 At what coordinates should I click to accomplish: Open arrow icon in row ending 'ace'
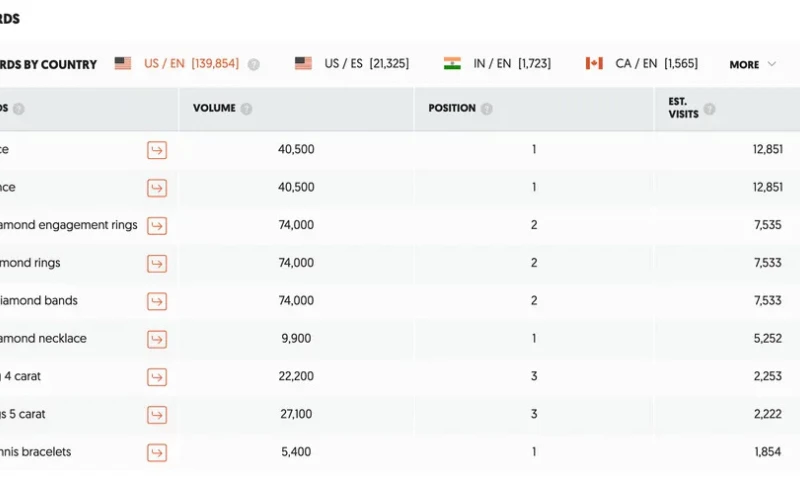[157, 188]
